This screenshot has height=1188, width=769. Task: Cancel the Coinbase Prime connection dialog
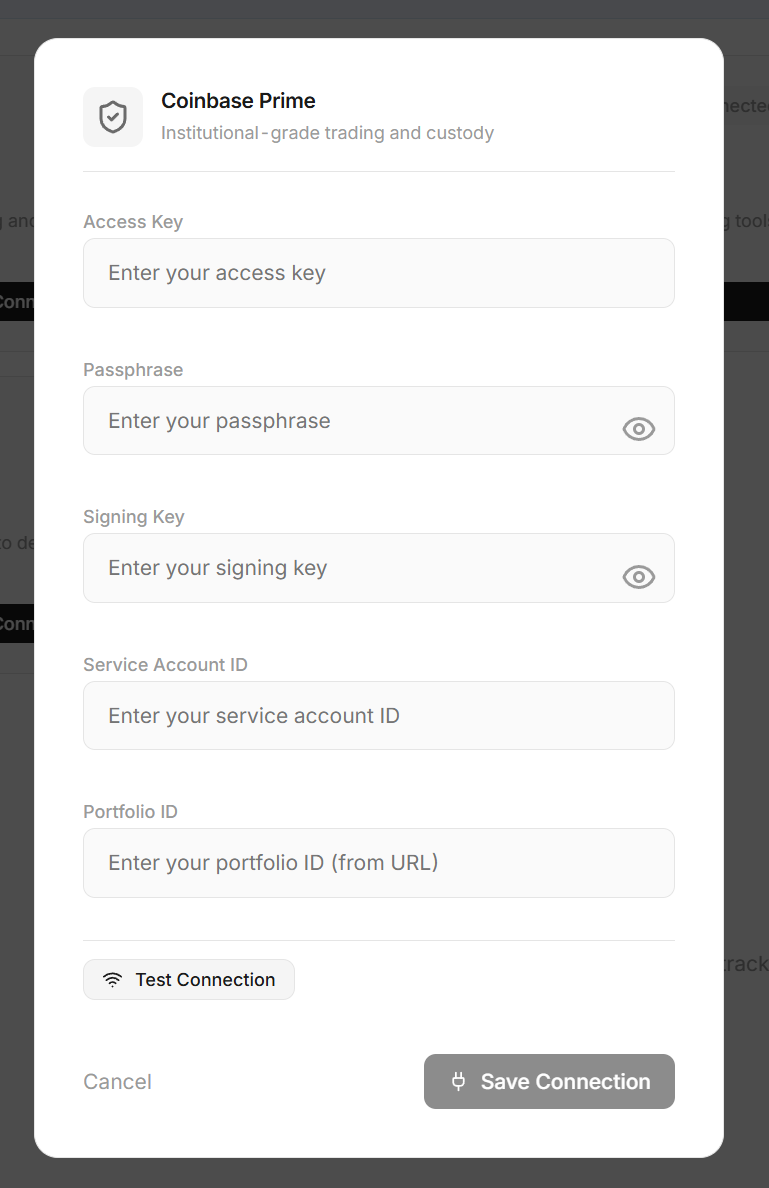click(x=118, y=1082)
